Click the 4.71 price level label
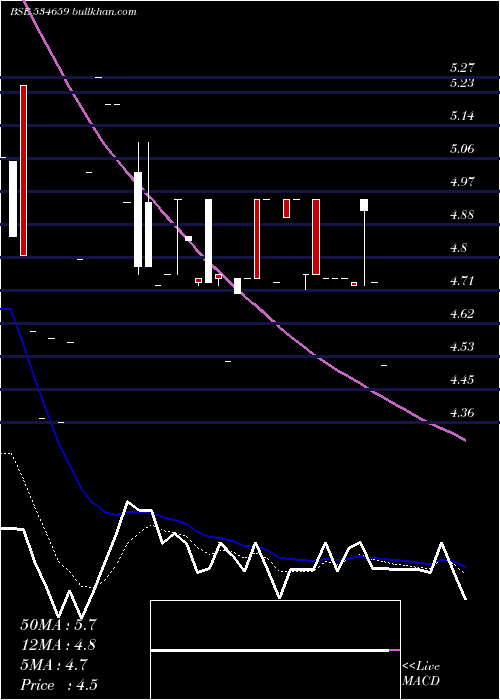The image size is (500, 700). pos(462,281)
